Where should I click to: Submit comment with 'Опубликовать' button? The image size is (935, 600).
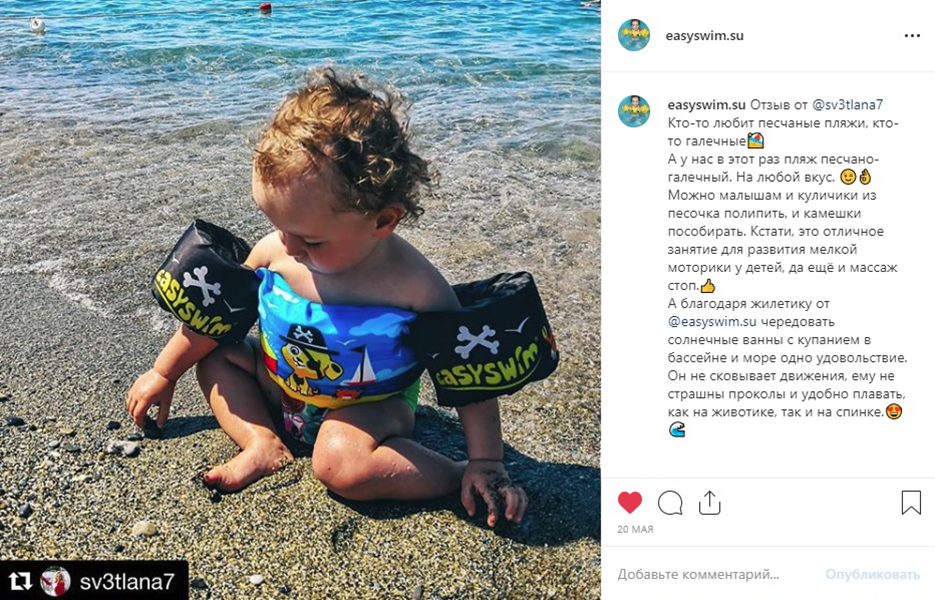tap(872, 574)
